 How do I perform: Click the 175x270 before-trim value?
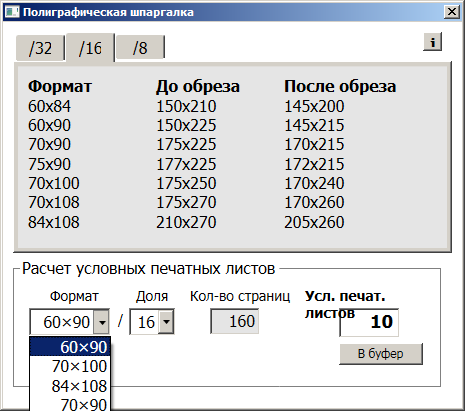186,202
